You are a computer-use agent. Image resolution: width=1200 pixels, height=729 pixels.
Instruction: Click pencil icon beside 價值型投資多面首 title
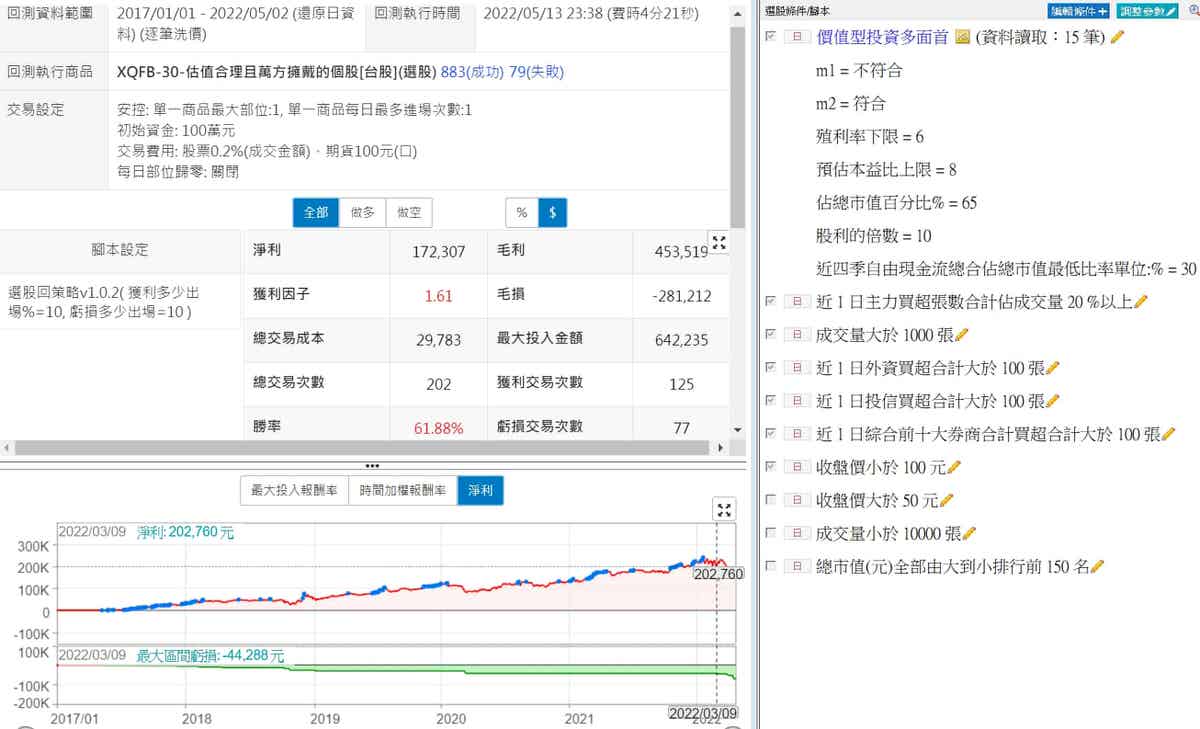[1117, 37]
